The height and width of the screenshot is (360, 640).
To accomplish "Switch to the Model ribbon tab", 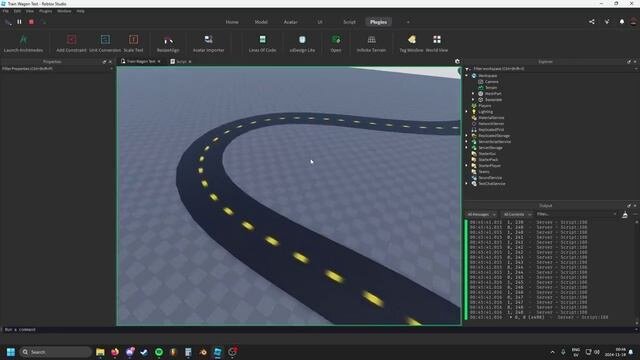I will (261, 22).
